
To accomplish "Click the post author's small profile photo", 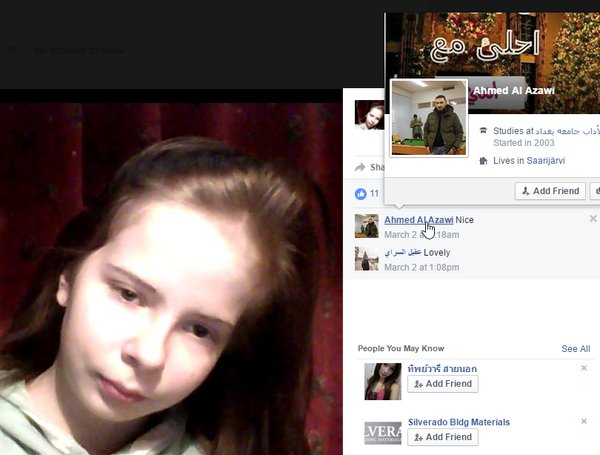I will click(369, 115).
